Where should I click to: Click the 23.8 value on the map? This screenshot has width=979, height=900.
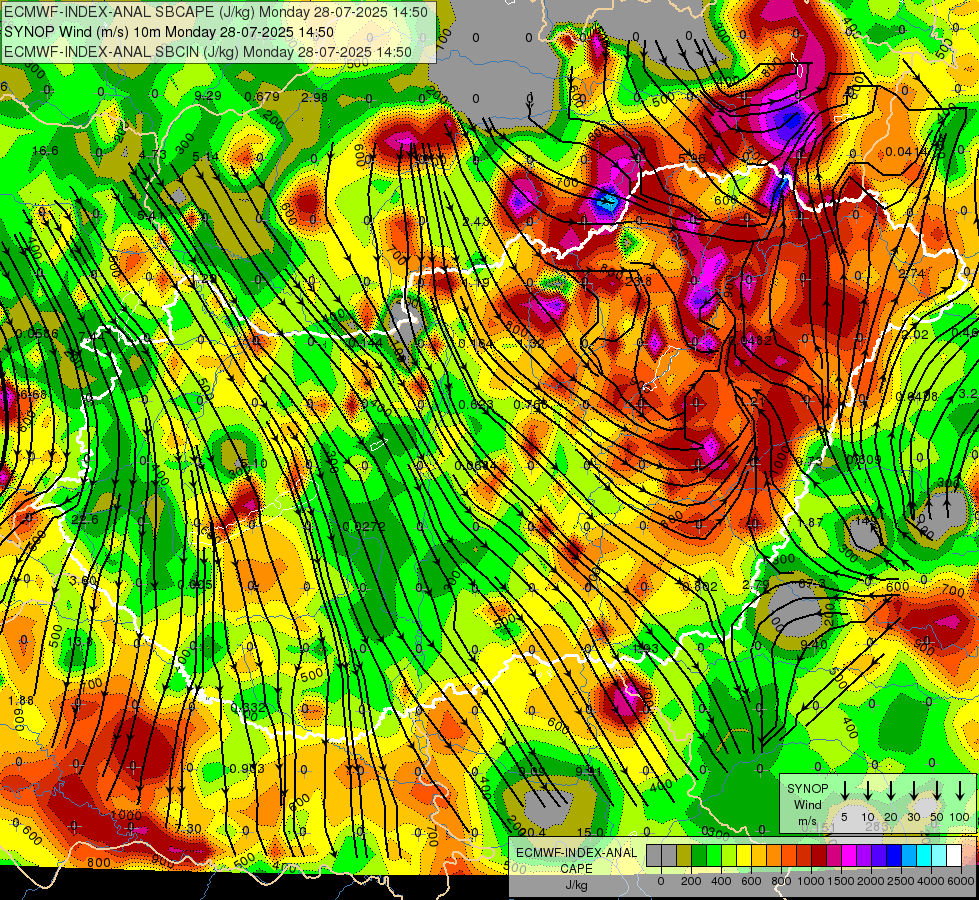tap(637, 282)
